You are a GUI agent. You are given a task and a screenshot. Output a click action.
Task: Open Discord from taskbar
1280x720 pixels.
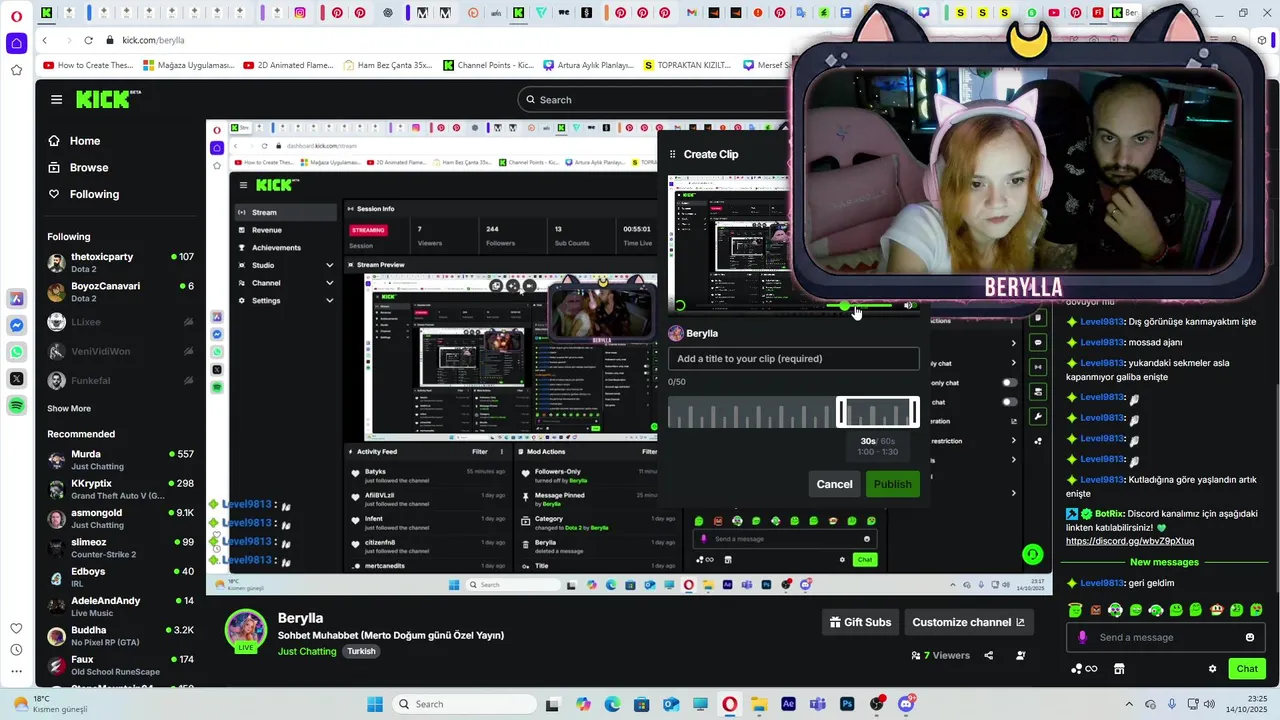tap(906, 704)
